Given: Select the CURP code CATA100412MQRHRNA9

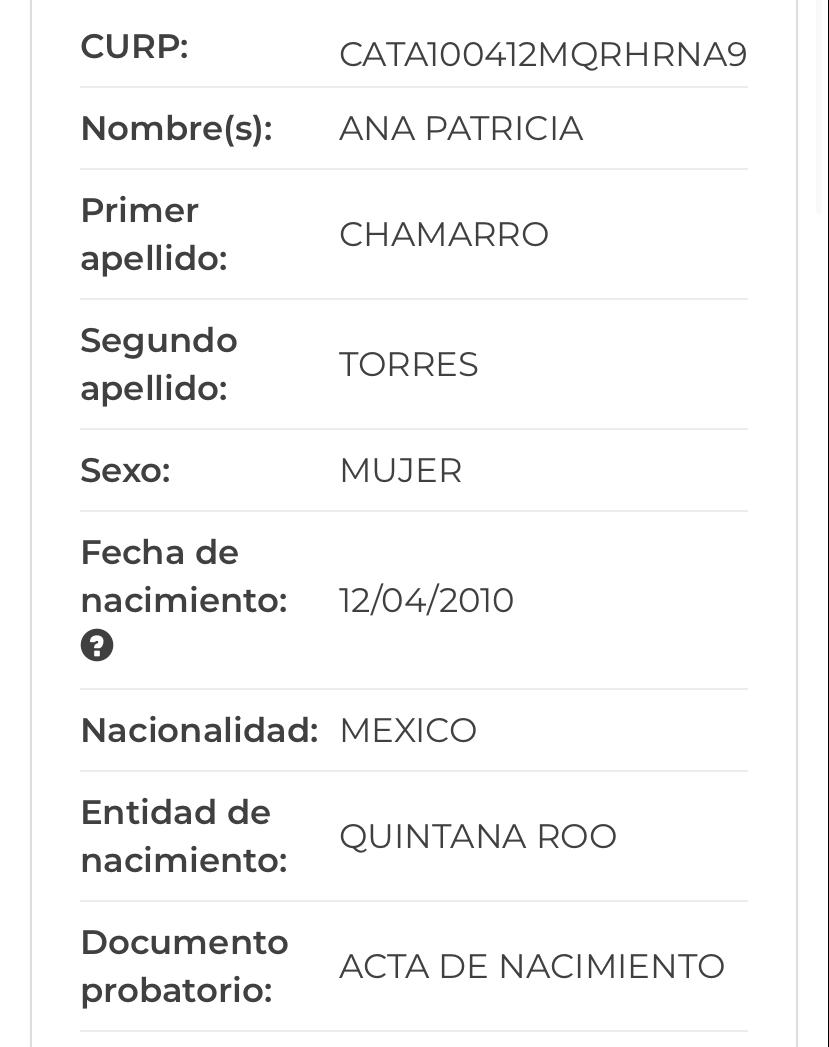Looking at the screenshot, I should 543,54.
